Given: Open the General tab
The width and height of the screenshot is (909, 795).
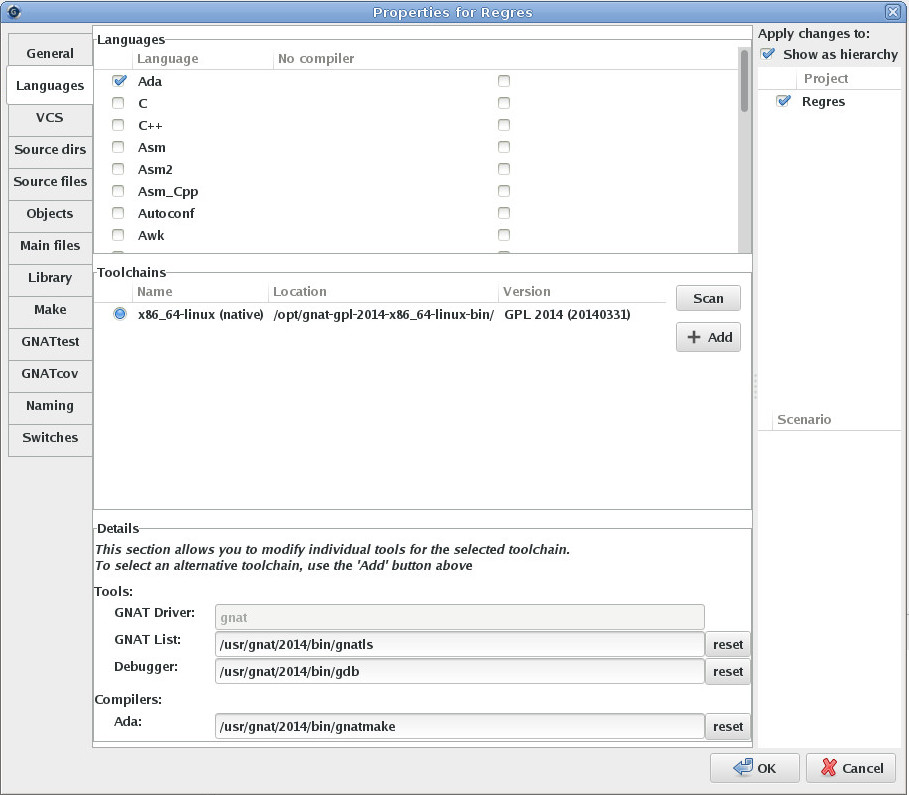Looking at the screenshot, I should (x=50, y=53).
